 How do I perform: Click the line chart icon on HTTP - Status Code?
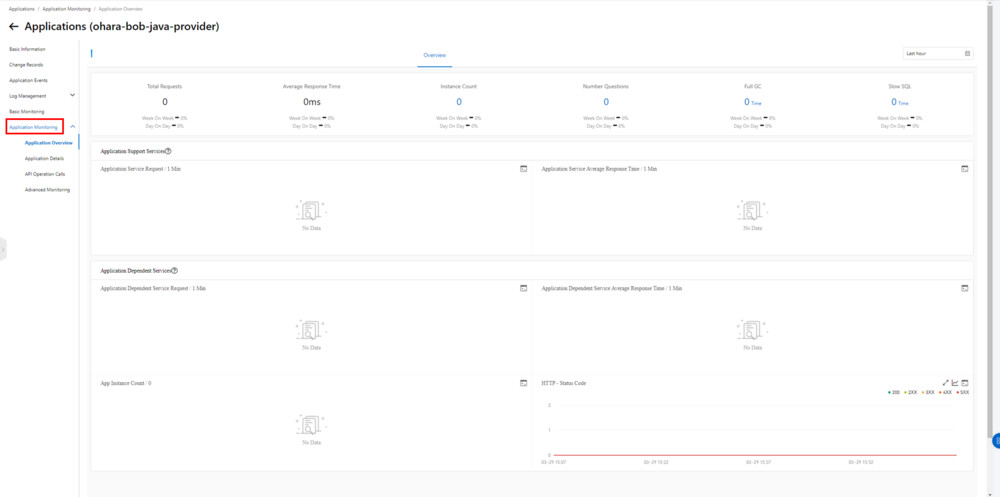coord(955,383)
